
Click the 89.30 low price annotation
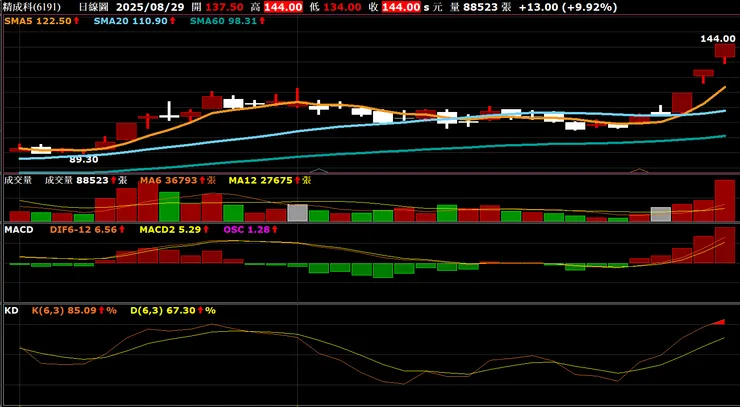pos(84,160)
